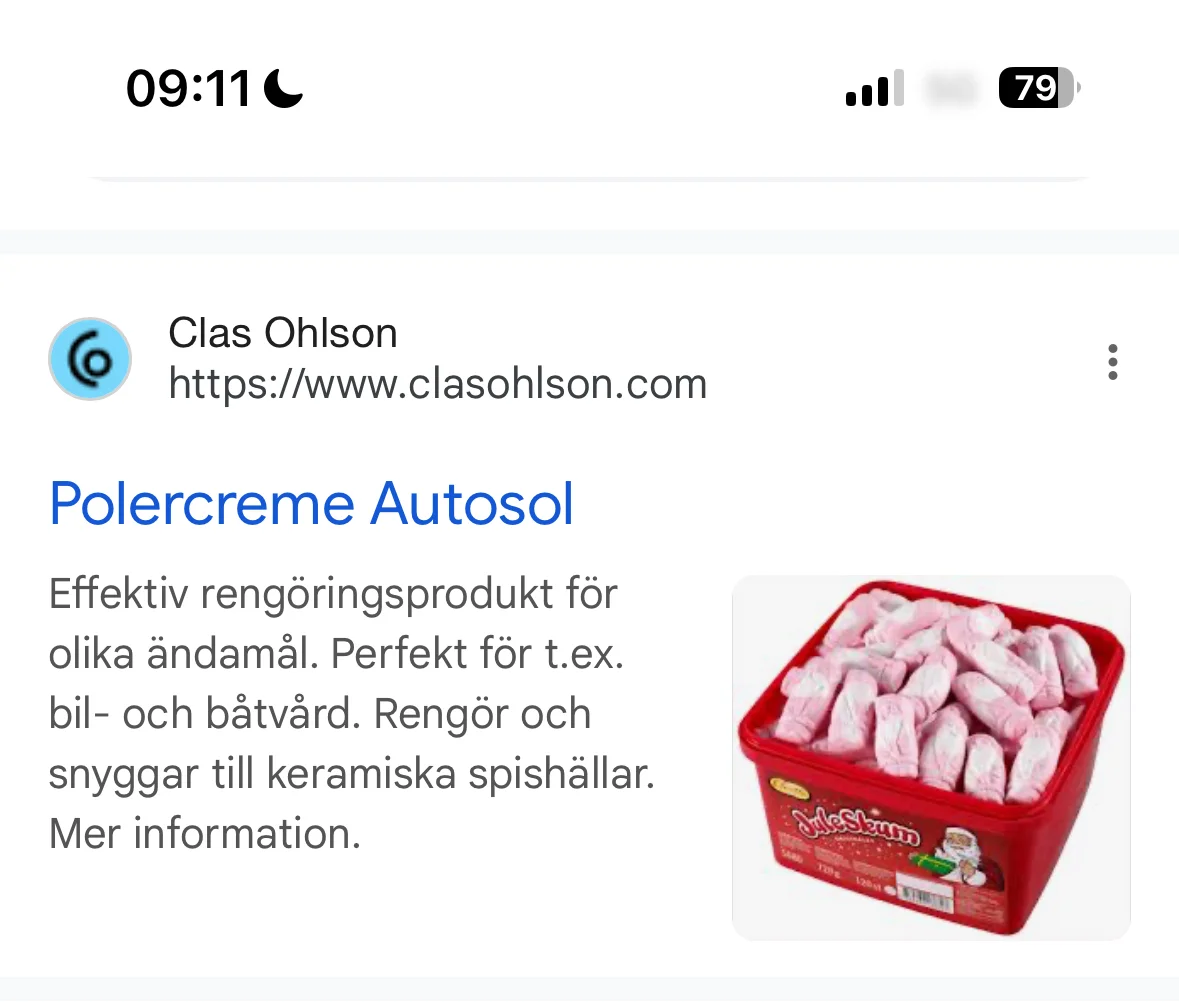Click the barcode label on candy box
Screen dimensions: 1179x1003
tap(926, 896)
